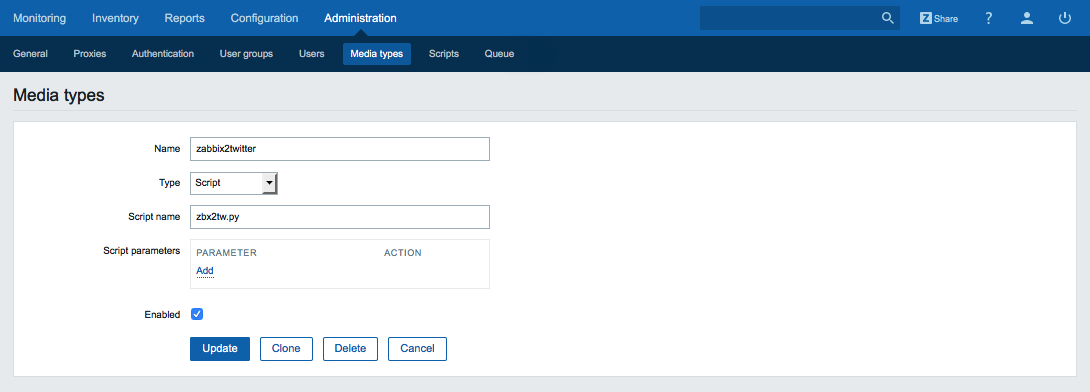The image size is (1090, 392).
Task: Focus the Name field with zabbix2twitter
Action: coord(340,149)
